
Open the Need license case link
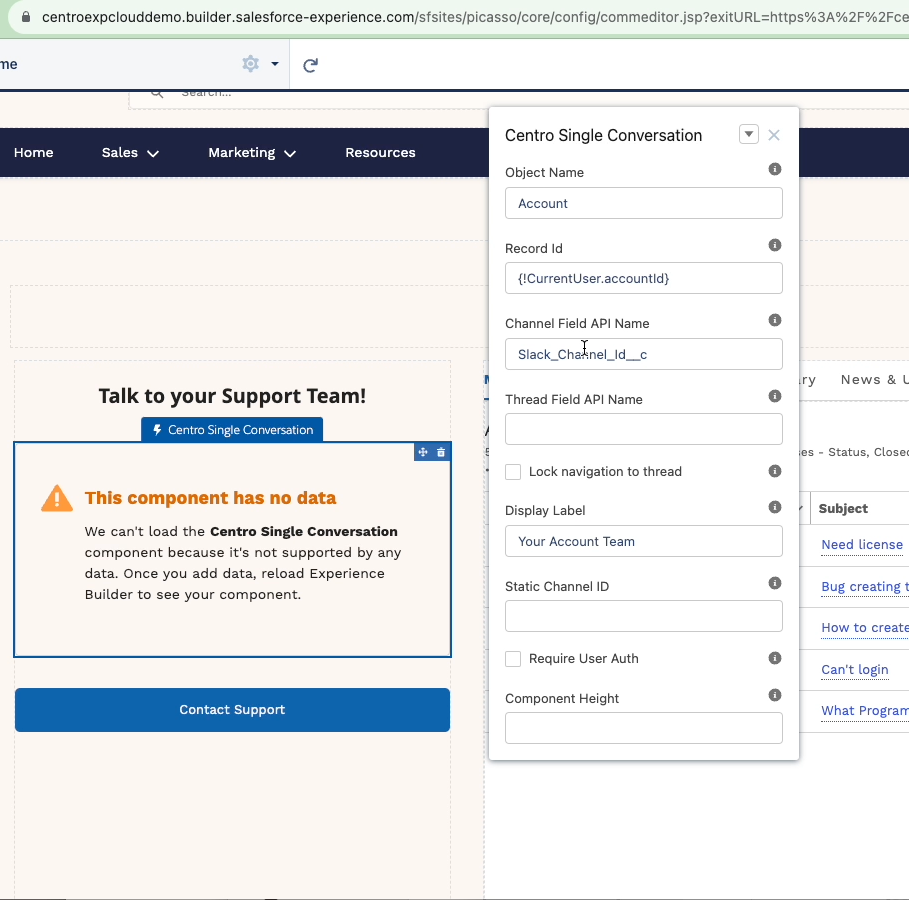coord(862,545)
